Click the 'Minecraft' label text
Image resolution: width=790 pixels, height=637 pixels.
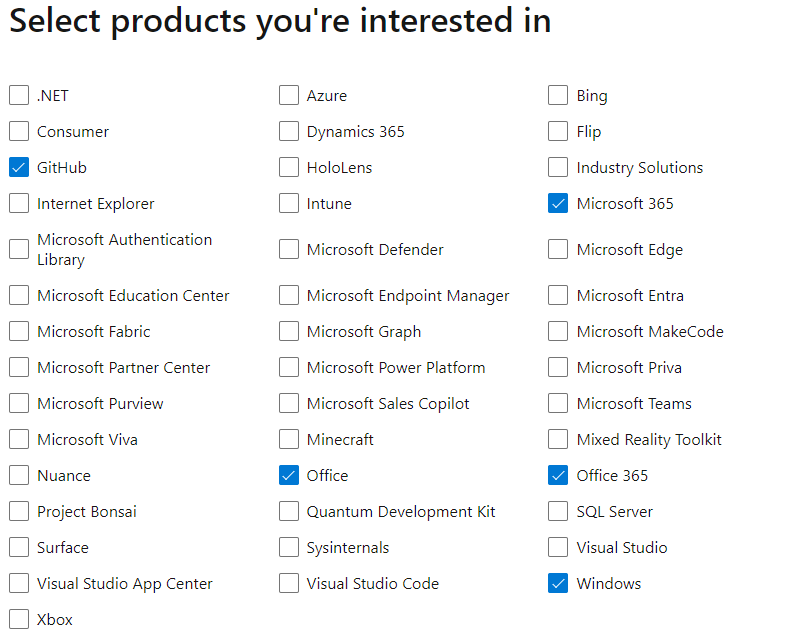[340, 439]
